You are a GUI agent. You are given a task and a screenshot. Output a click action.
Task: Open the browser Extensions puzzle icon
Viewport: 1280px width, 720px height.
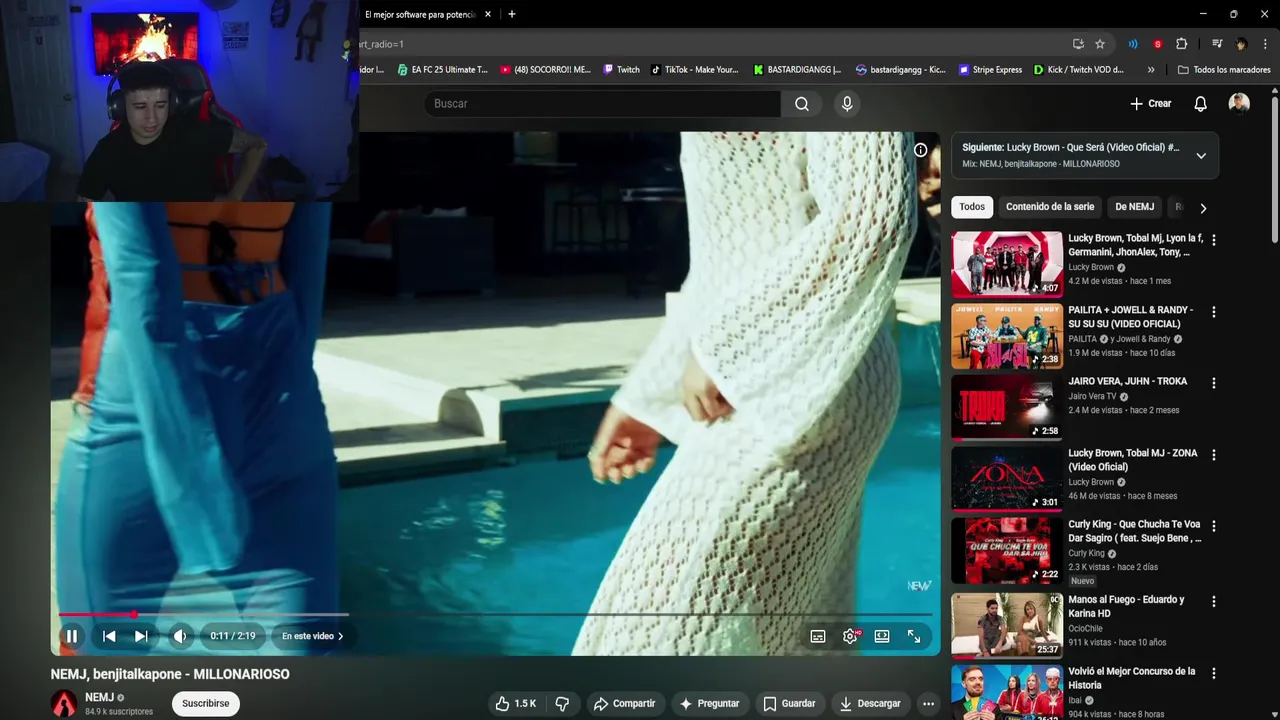[x=1182, y=44]
